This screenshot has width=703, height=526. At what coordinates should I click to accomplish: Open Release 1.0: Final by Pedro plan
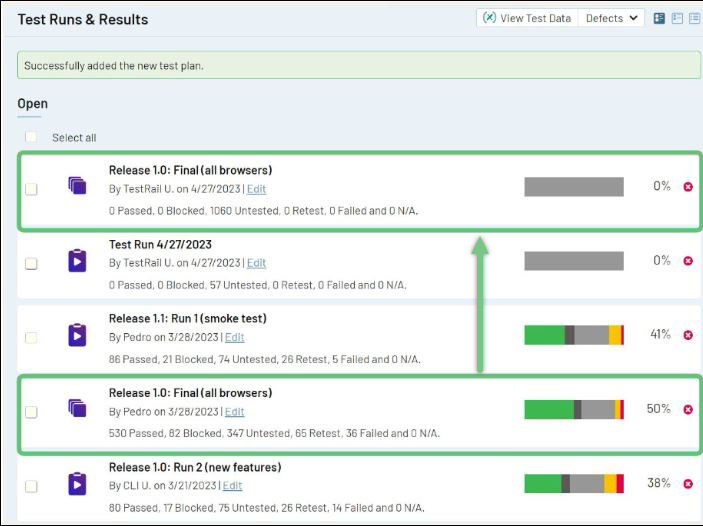pos(190,393)
